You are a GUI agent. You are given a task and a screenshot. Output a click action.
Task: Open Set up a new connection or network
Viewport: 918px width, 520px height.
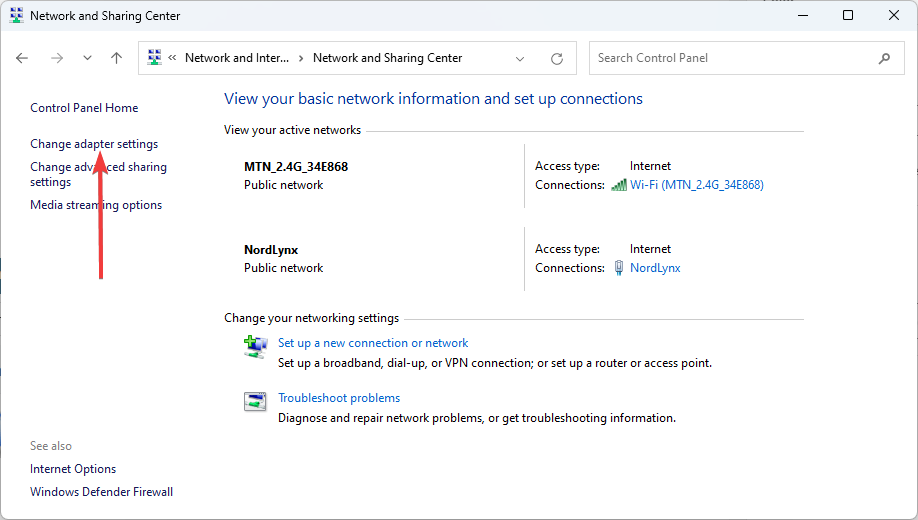[x=373, y=343]
